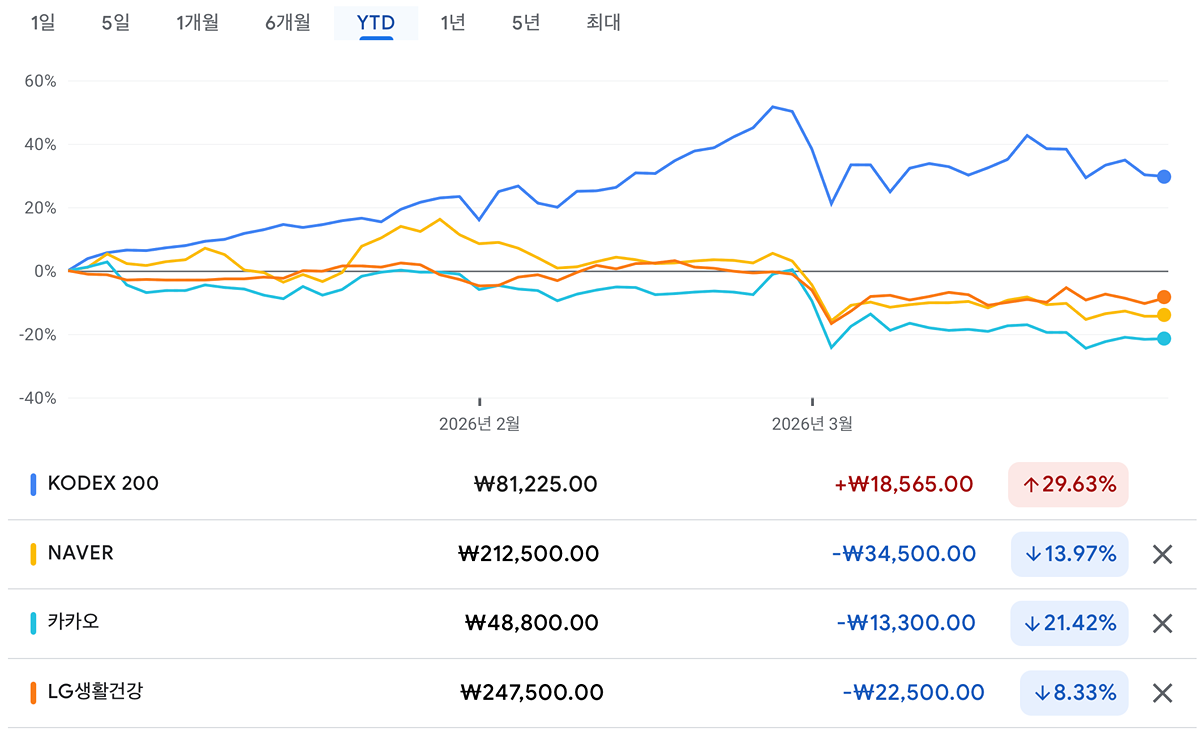Click the KODEX 200 29.63% change badge
The image size is (1200, 744).
[x=1068, y=485]
